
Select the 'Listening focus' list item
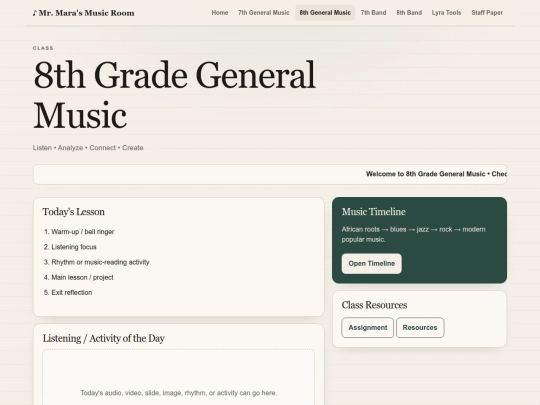(74, 247)
